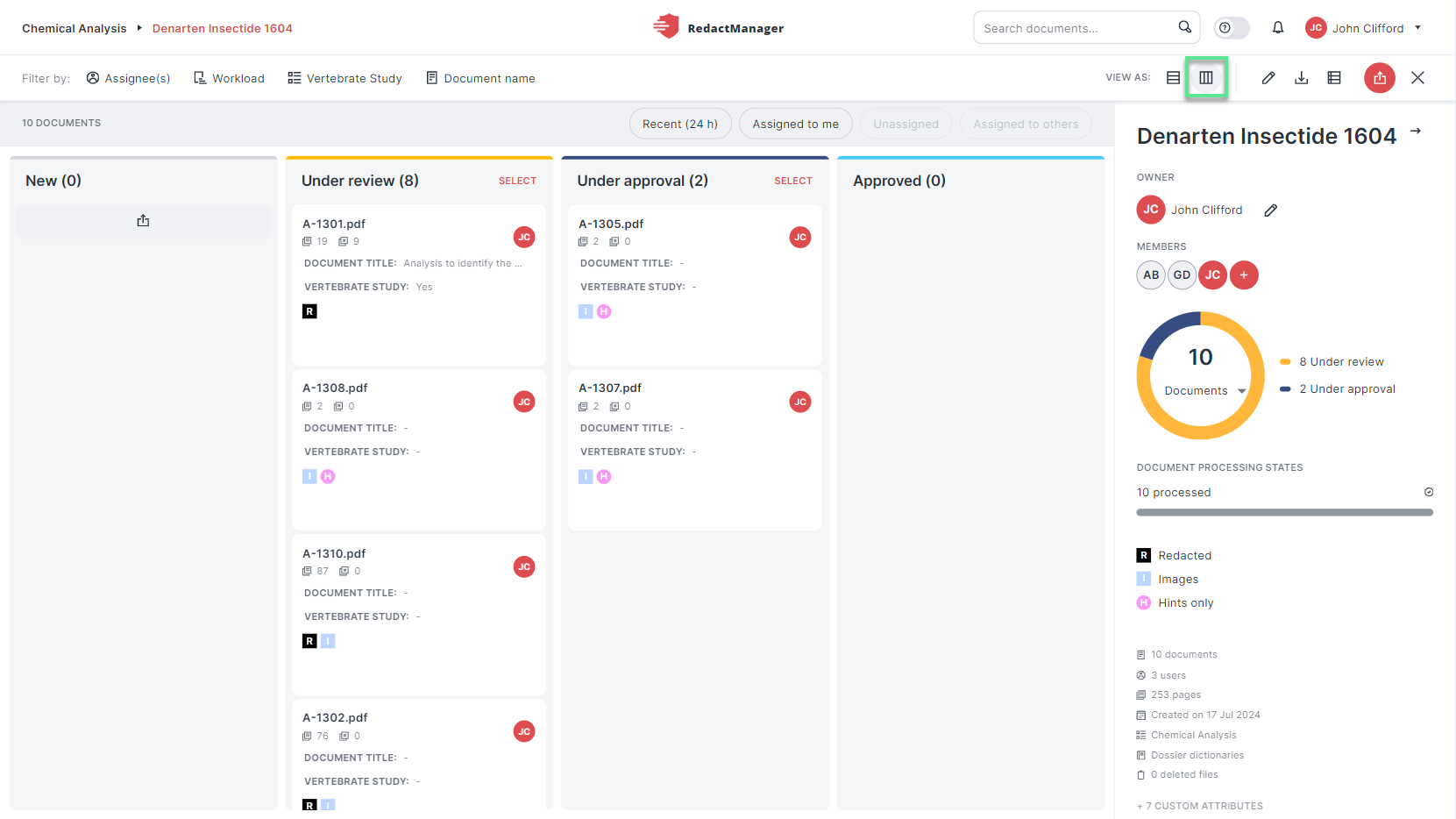This screenshot has width=1456, height=819.
Task: Click JC assignee avatar on A-1310.pdf
Action: pos(524,566)
